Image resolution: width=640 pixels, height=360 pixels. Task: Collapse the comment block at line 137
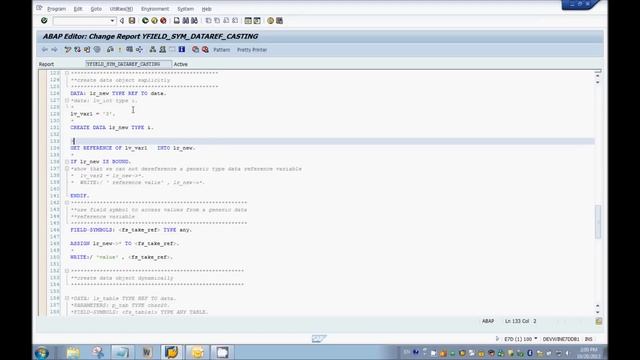click(x=67, y=168)
